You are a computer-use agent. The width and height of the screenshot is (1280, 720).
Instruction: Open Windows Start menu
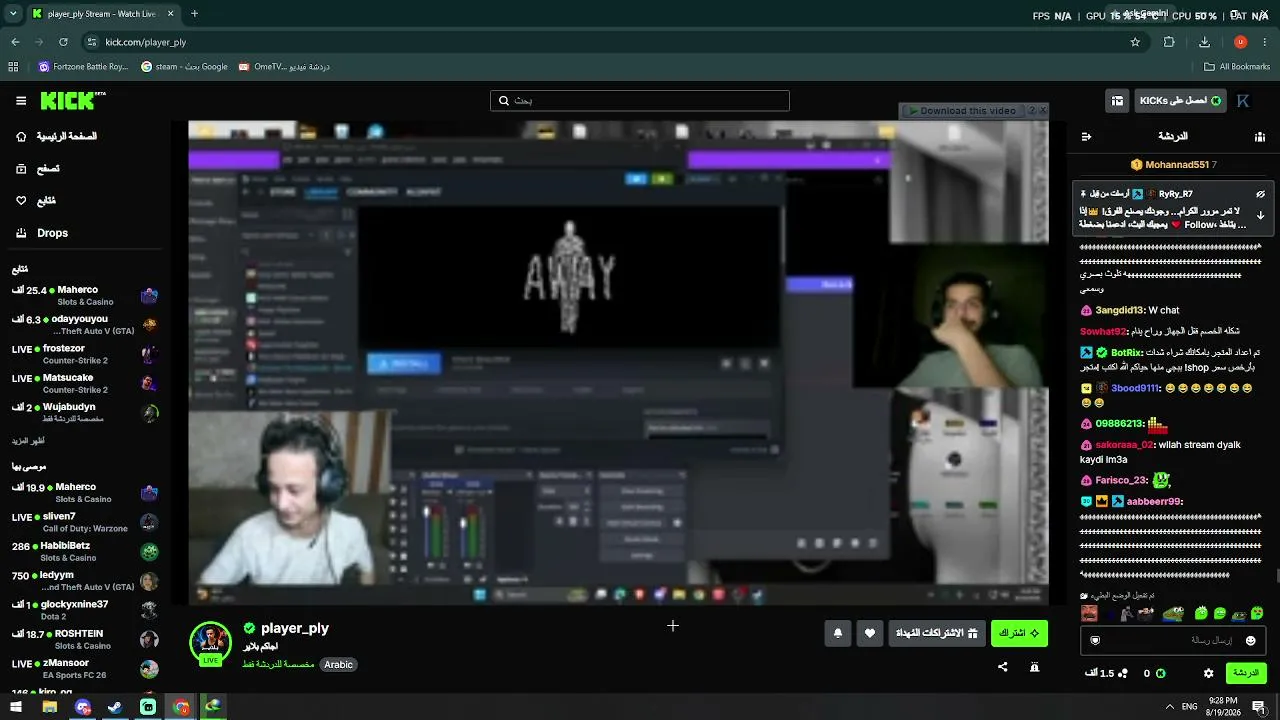(16, 707)
